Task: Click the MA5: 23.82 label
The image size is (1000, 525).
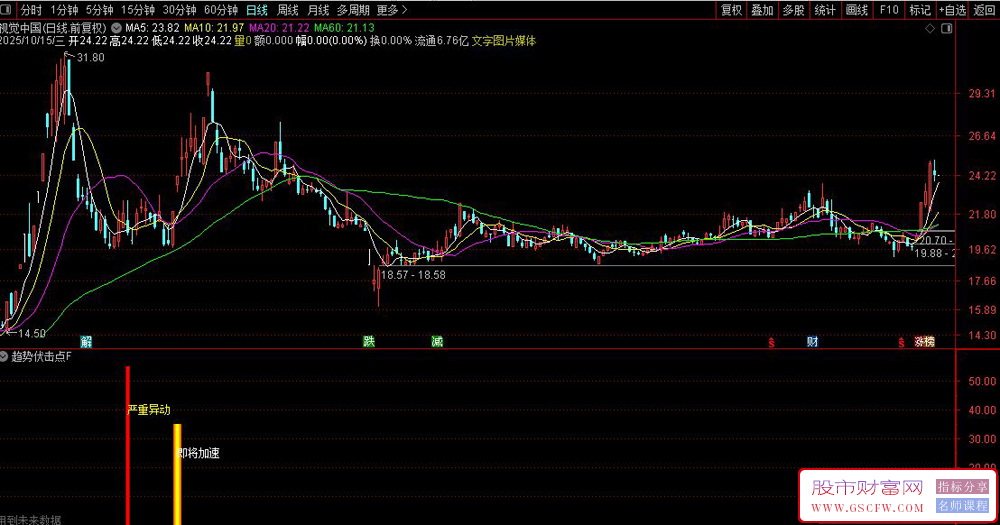Action: [x=152, y=28]
